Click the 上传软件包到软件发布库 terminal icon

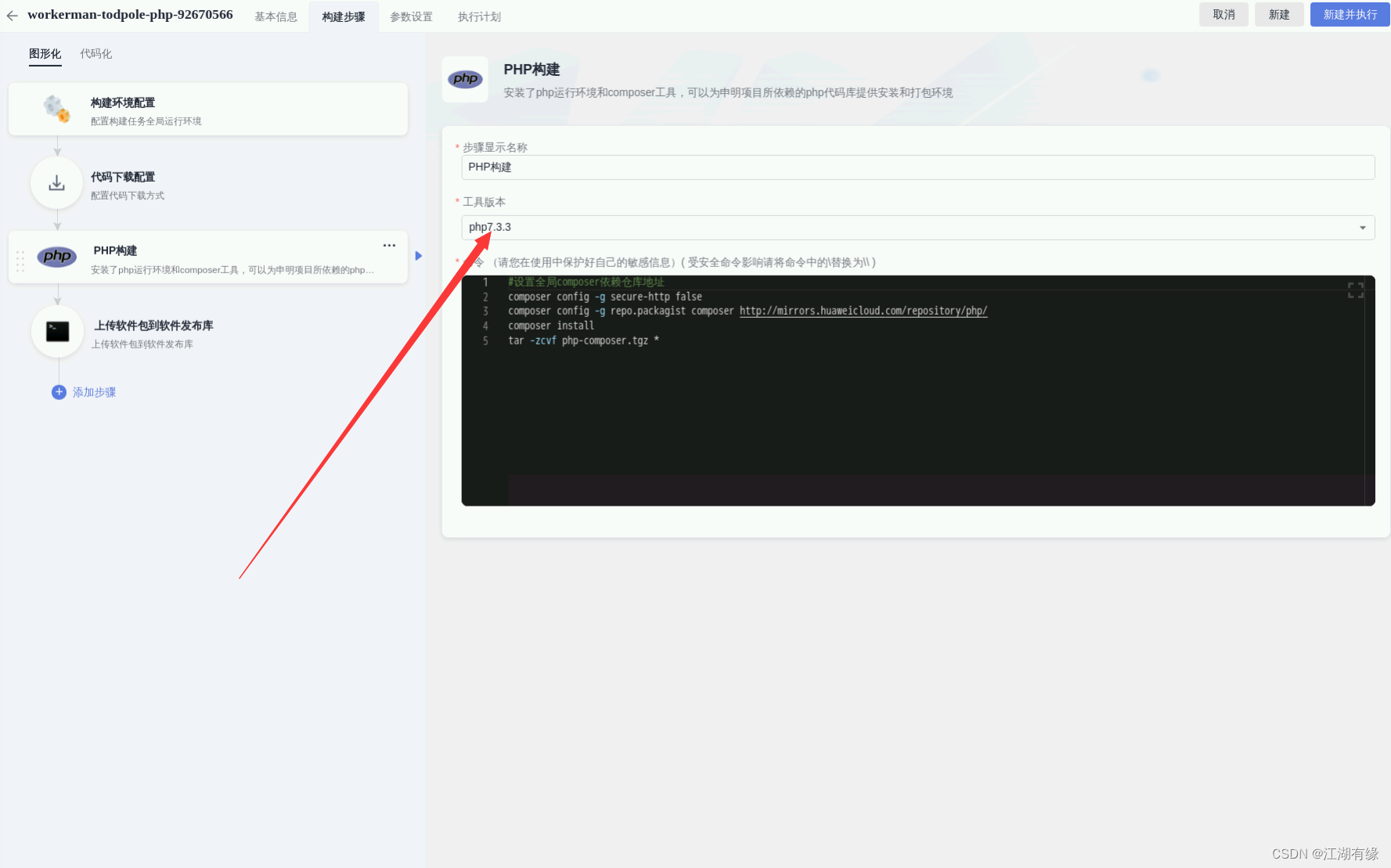click(57, 332)
